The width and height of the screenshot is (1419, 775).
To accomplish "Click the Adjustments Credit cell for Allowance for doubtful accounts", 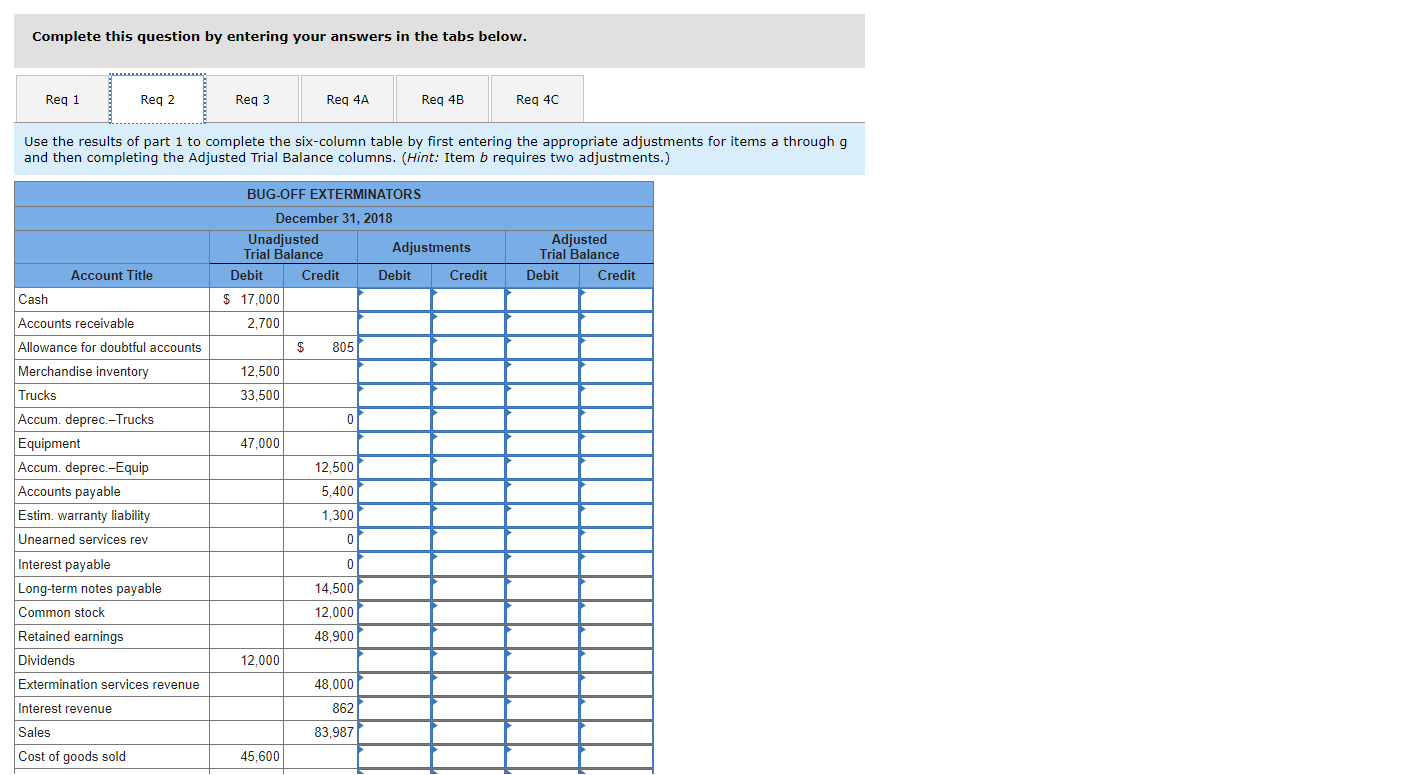I will [x=468, y=347].
